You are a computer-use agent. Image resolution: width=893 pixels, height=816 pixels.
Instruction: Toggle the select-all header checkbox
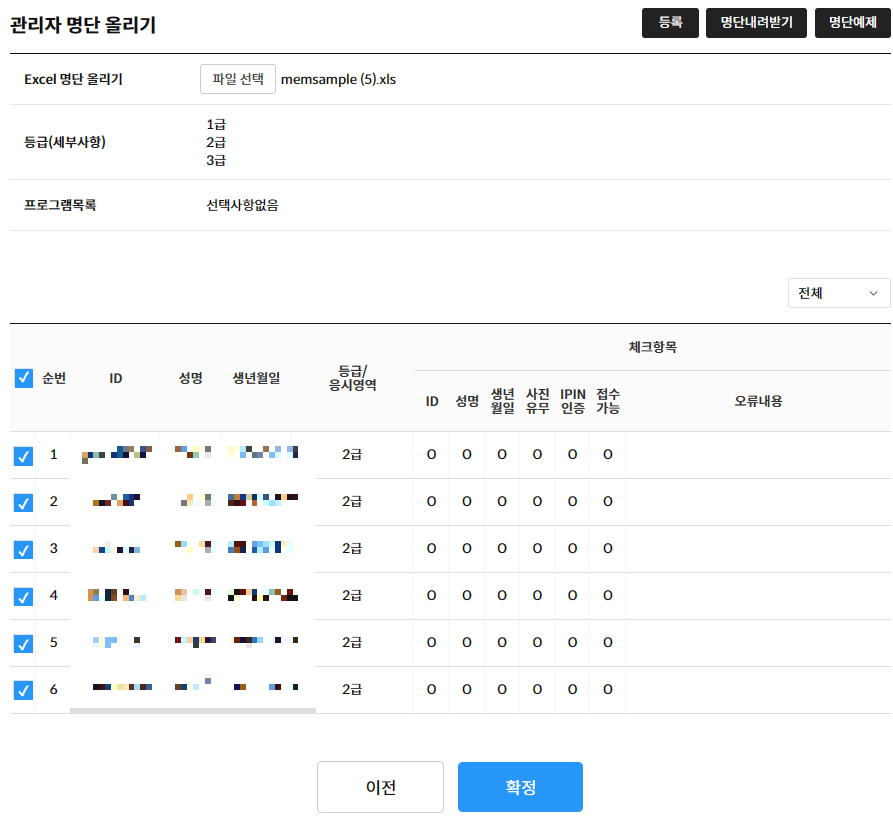(x=24, y=378)
